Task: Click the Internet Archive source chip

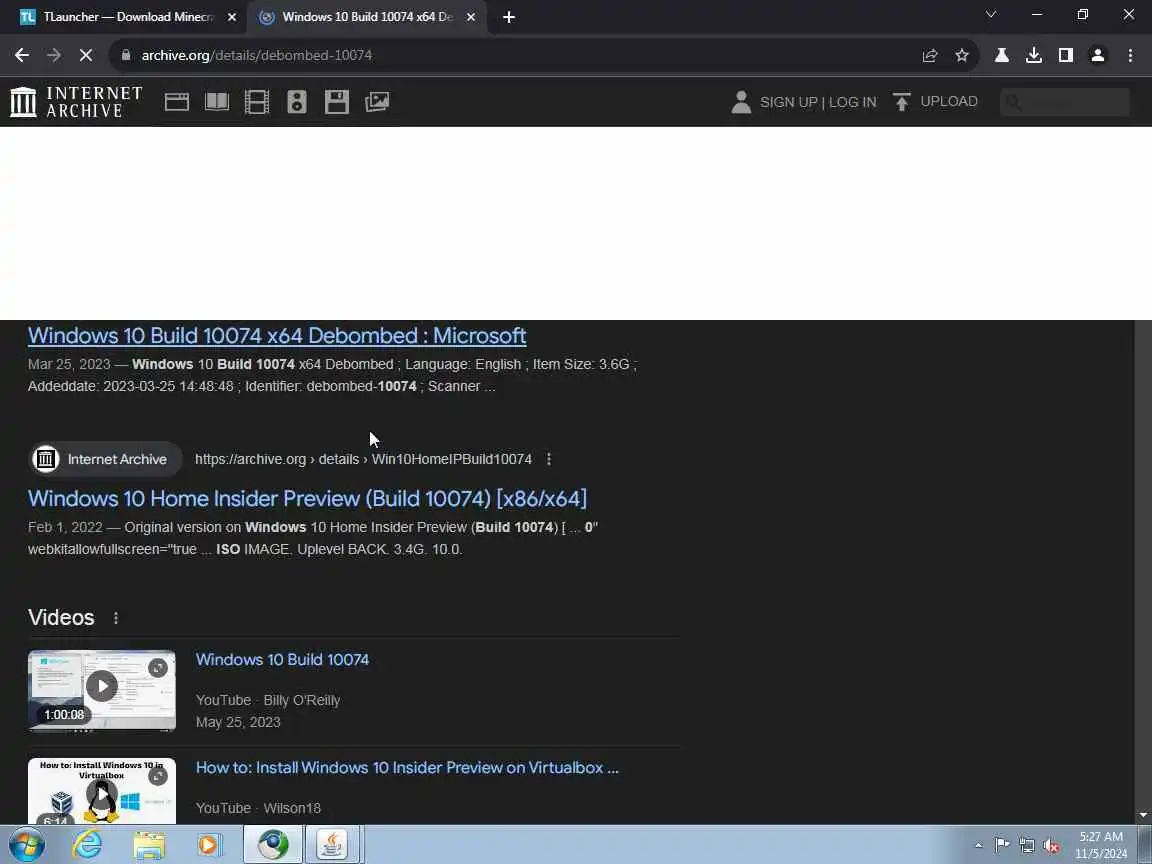Action: point(105,459)
